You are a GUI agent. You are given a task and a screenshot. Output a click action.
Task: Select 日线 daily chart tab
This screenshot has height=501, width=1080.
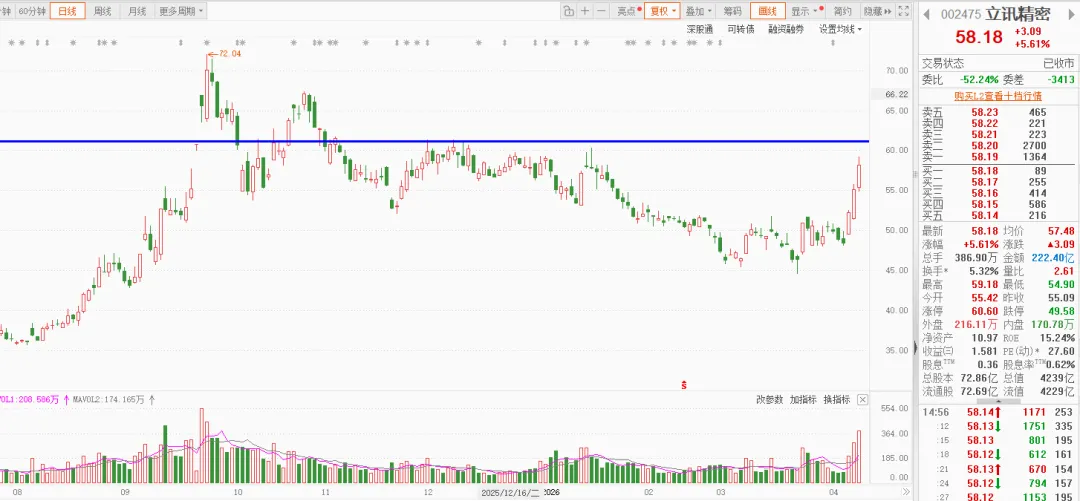tap(68, 11)
